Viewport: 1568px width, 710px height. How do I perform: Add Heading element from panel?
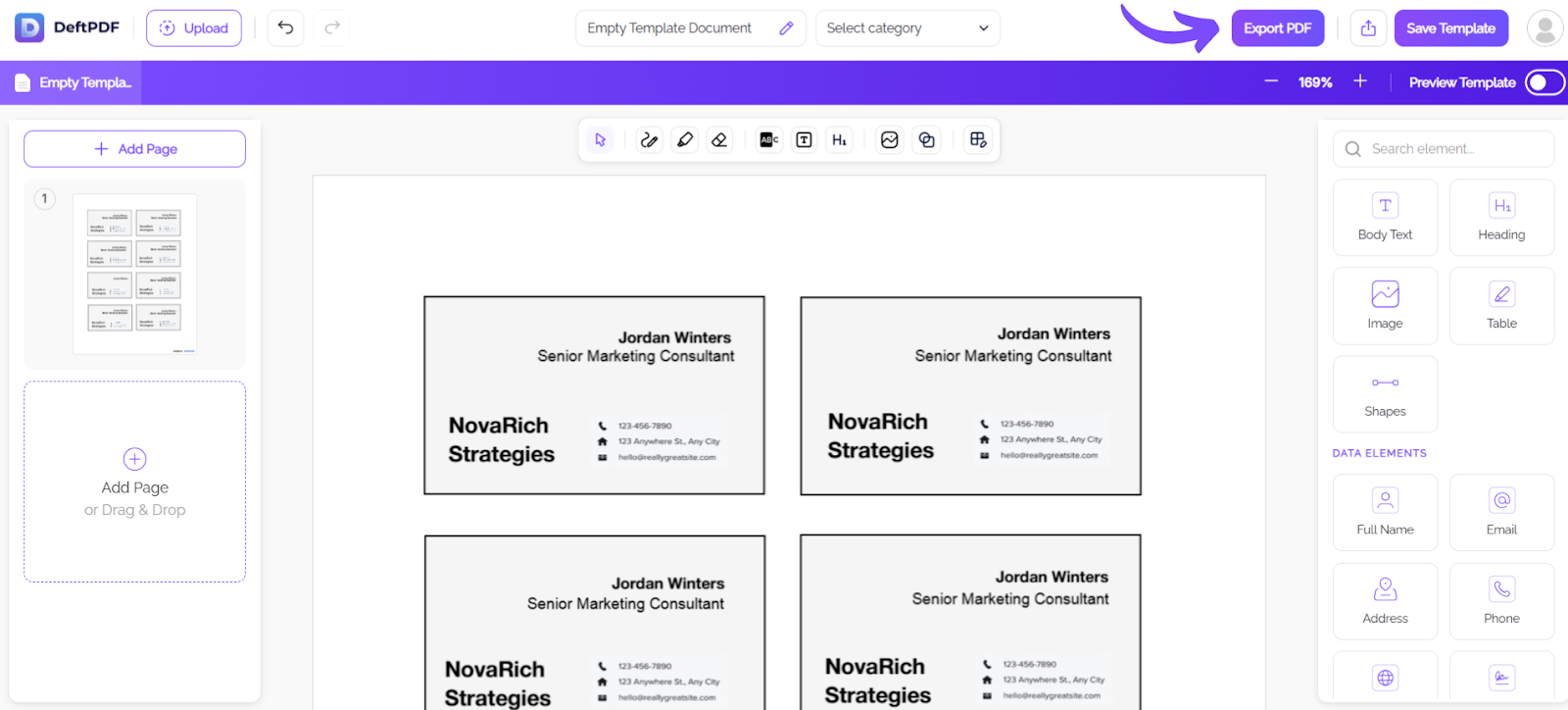[x=1501, y=218]
